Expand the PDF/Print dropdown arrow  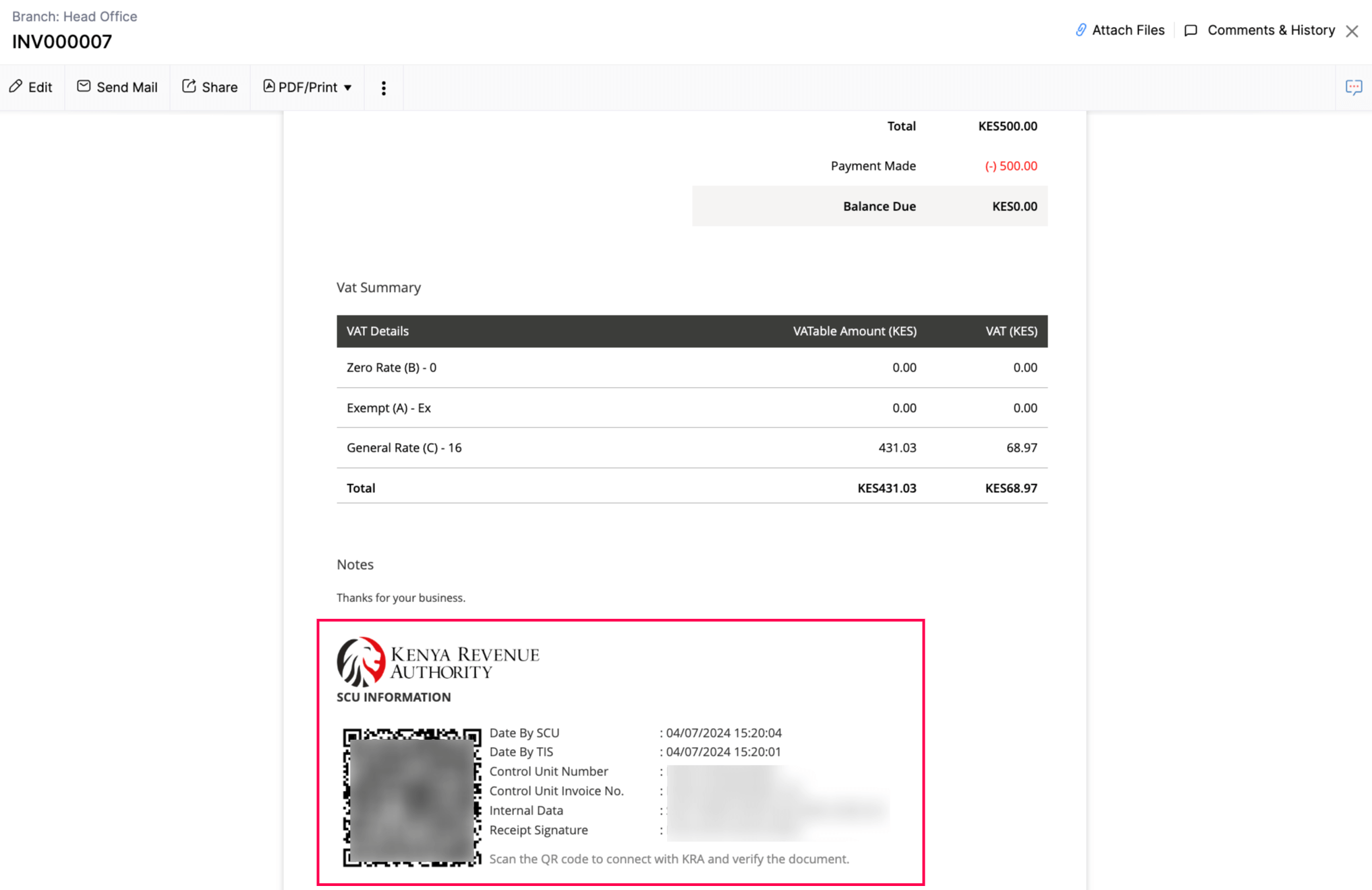point(348,88)
